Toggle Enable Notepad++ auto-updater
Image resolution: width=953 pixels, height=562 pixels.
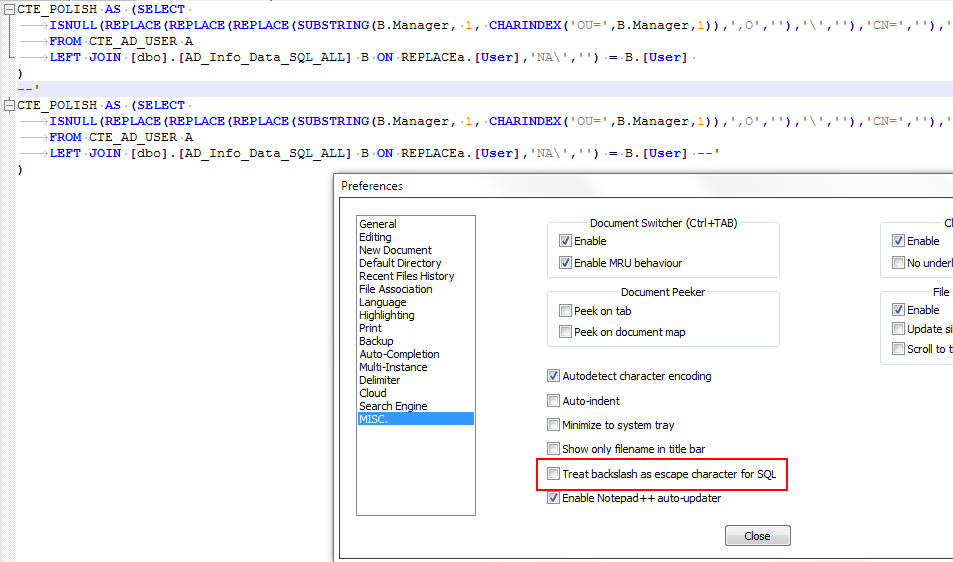tap(553, 498)
